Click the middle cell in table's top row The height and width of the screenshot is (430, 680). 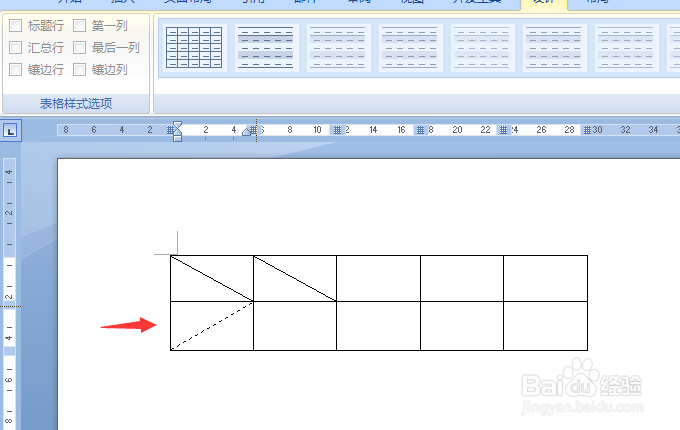tap(378, 278)
